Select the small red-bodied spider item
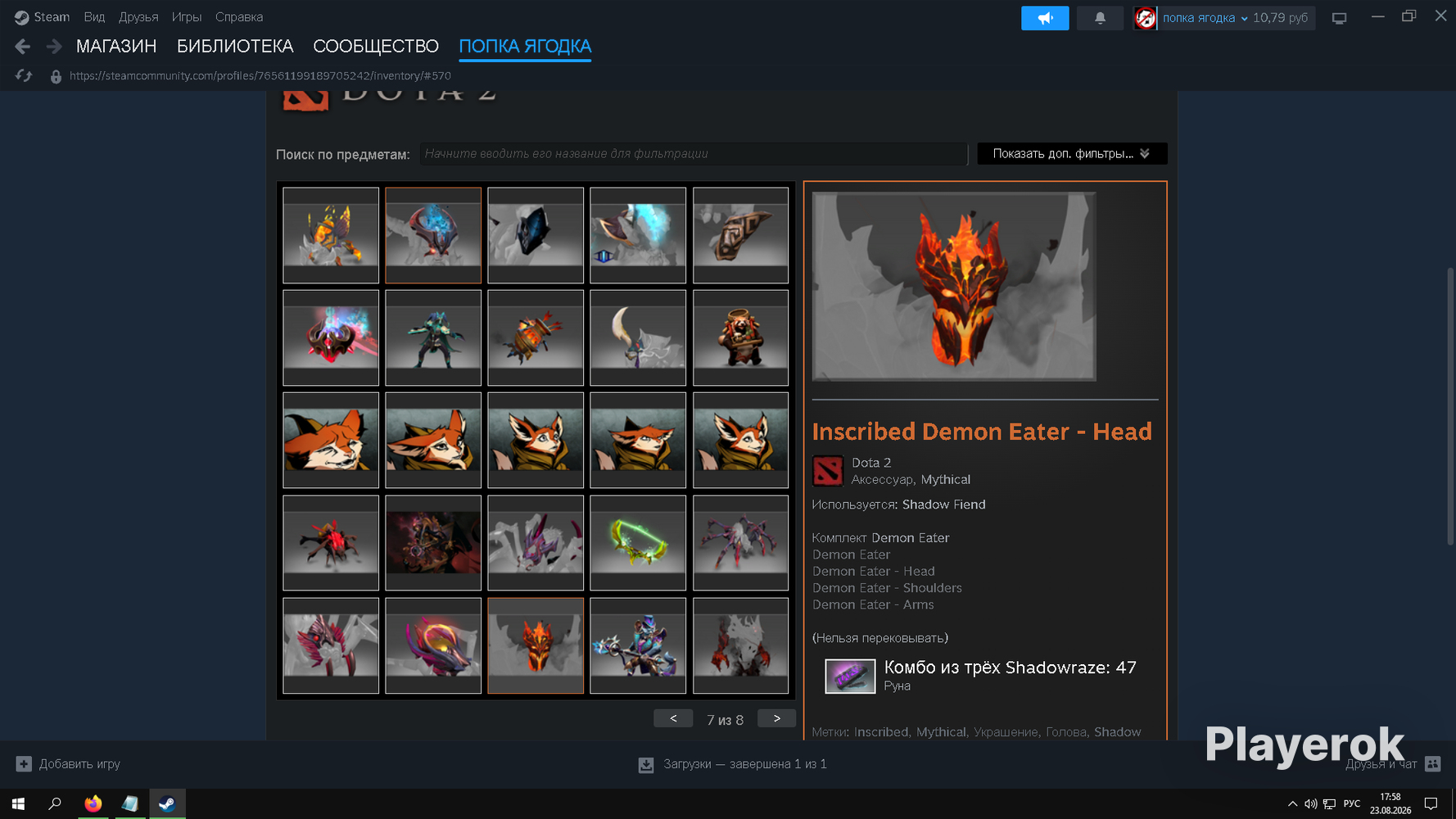 tap(331, 543)
